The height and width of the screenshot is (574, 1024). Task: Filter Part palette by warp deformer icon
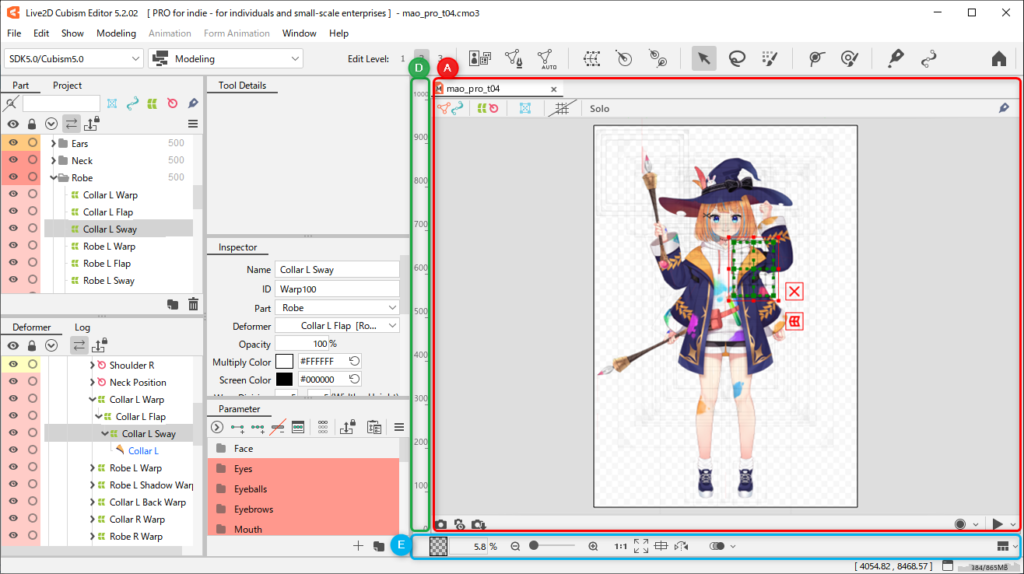point(152,103)
